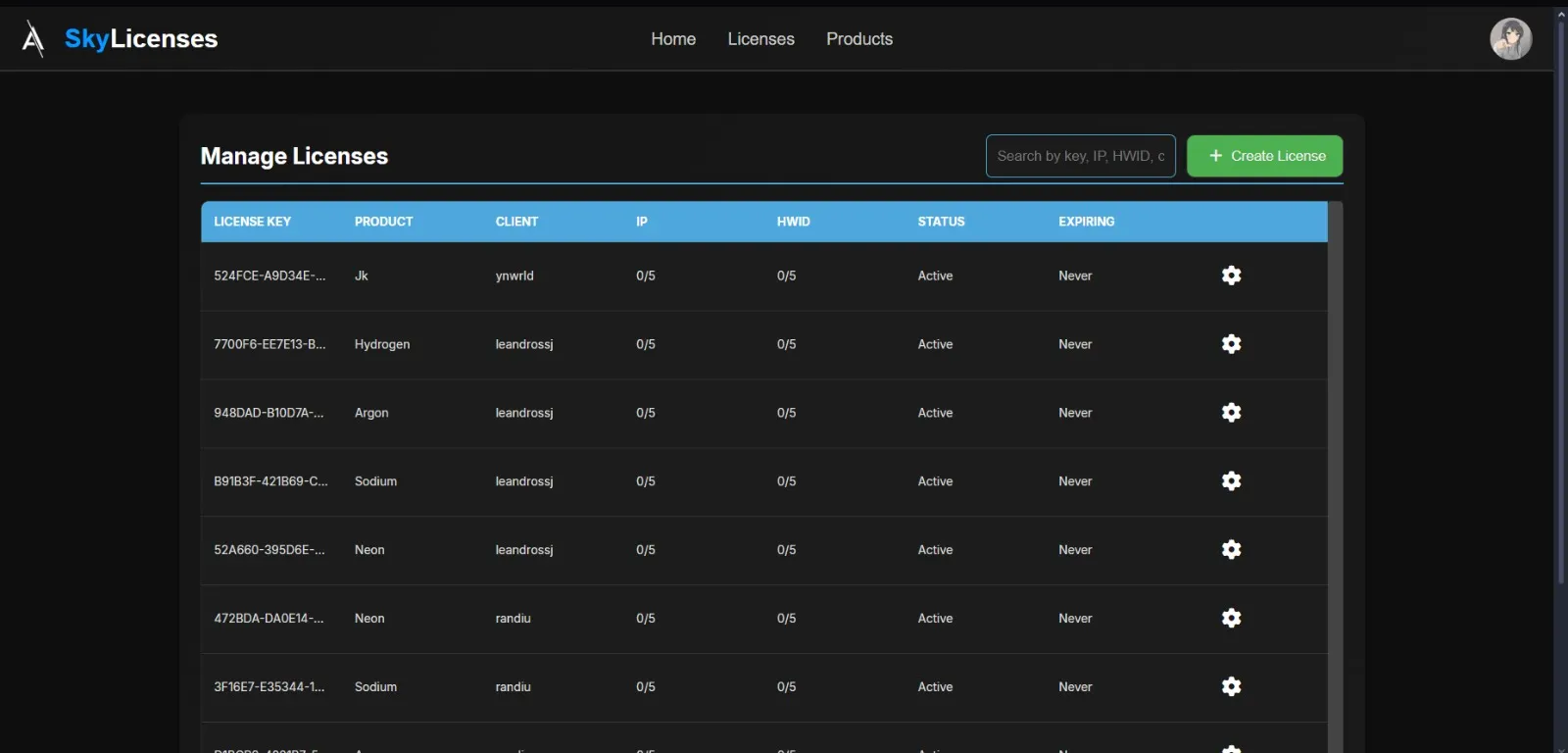The width and height of the screenshot is (1568, 753).
Task: Open settings for leandrossj Neon license
Action: point(1231,550)
